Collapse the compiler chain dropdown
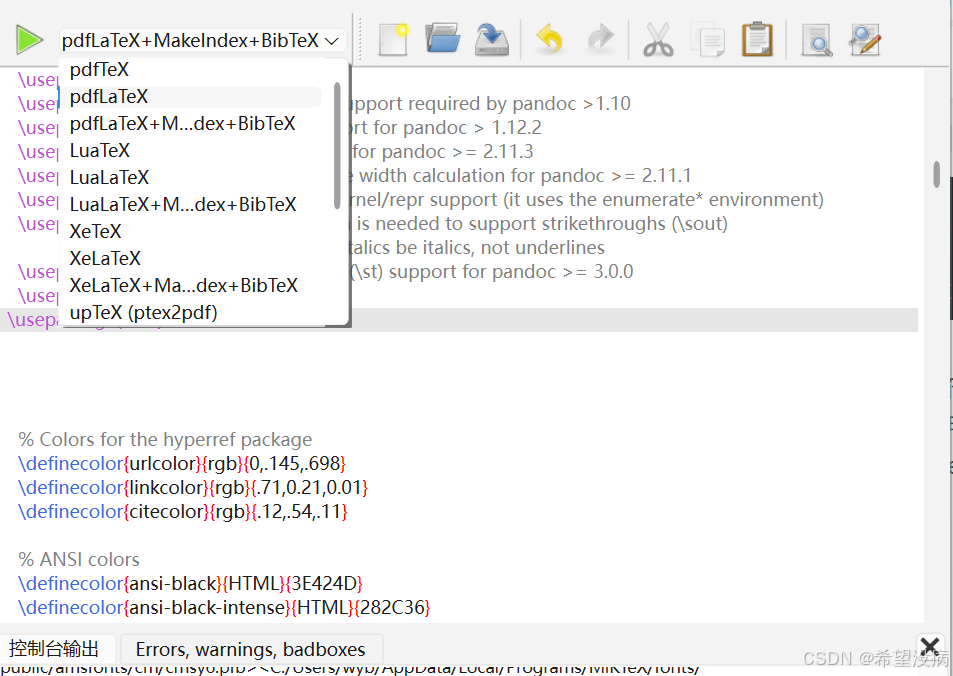The height and width of the screenshot is (676, 953). 331,41
